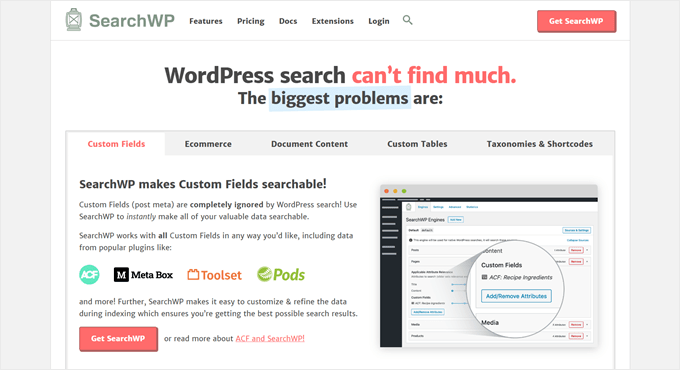Click the 'SearchWP makes Custom Fields searchable!' heading
The width and height of the screenshot is (680, 370).
pos(203,184)
